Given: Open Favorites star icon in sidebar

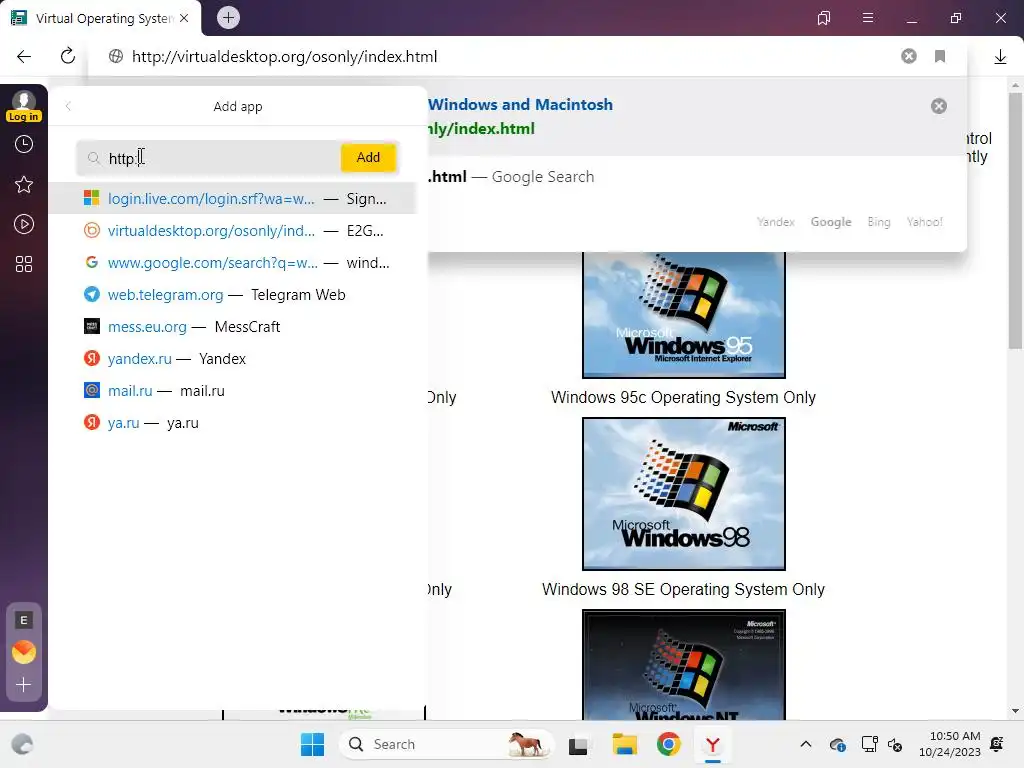Looking at the screenshot, I should coord(24,185).
